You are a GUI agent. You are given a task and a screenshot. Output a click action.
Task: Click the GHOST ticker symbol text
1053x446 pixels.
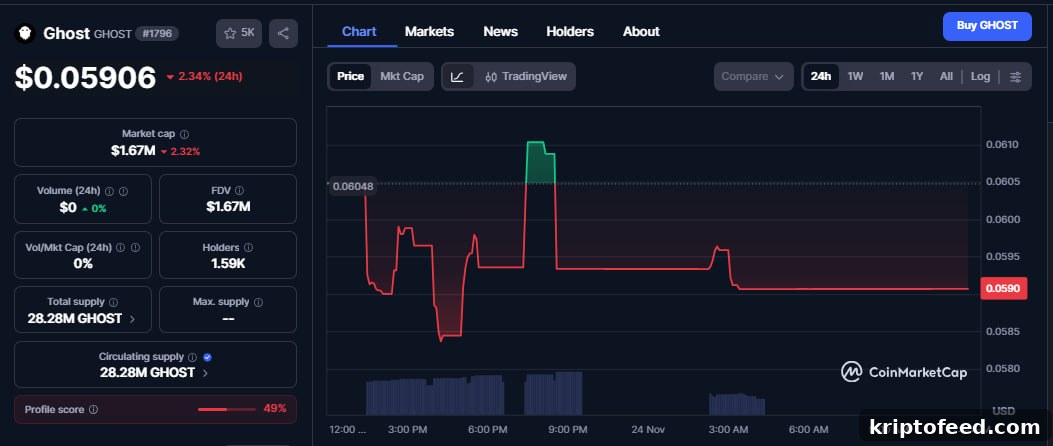click(113, 34)
